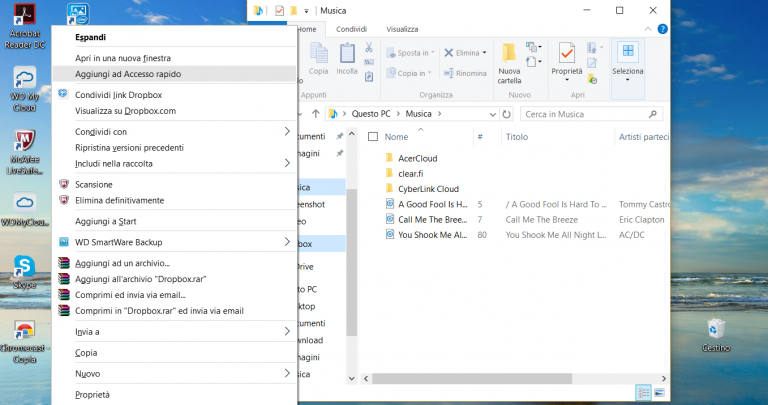768x405 pixels.
Task: Click the Elimina button in the ribbon
Action: [x=465, y=53]
